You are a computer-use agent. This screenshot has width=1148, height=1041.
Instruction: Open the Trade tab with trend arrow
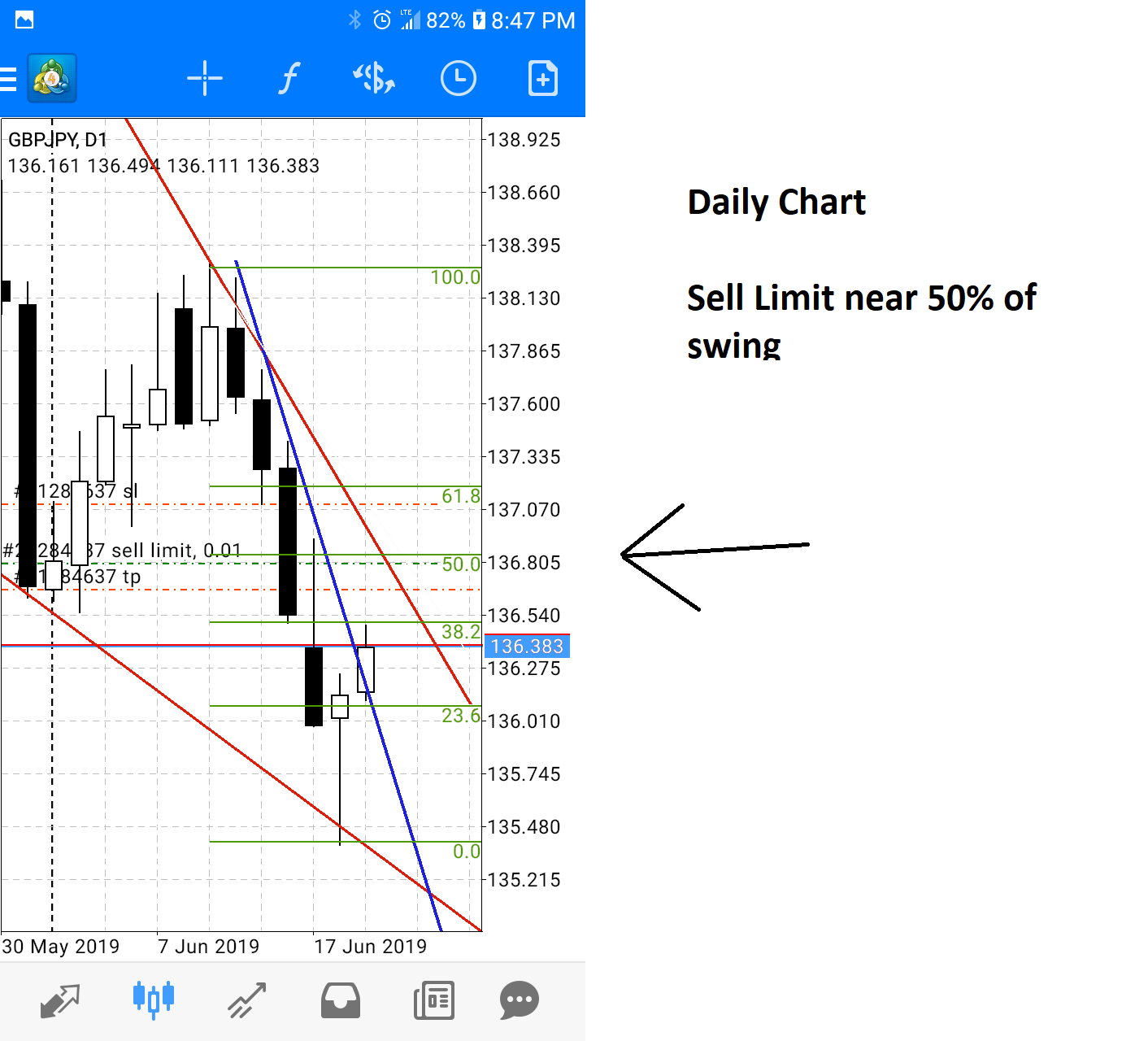(x=247, y=1000)
